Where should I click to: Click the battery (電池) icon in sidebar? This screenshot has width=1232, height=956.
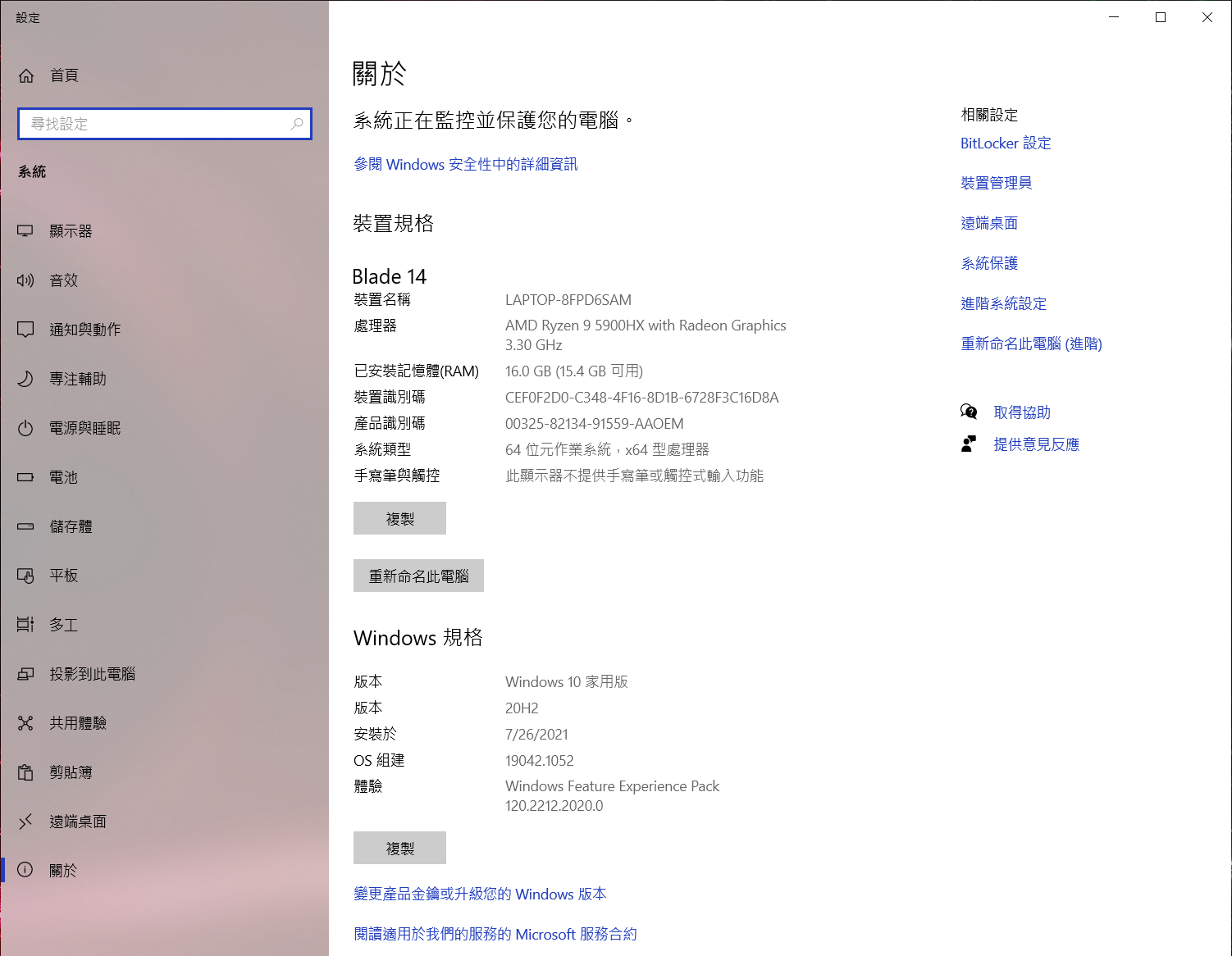(x=25, y=477)
